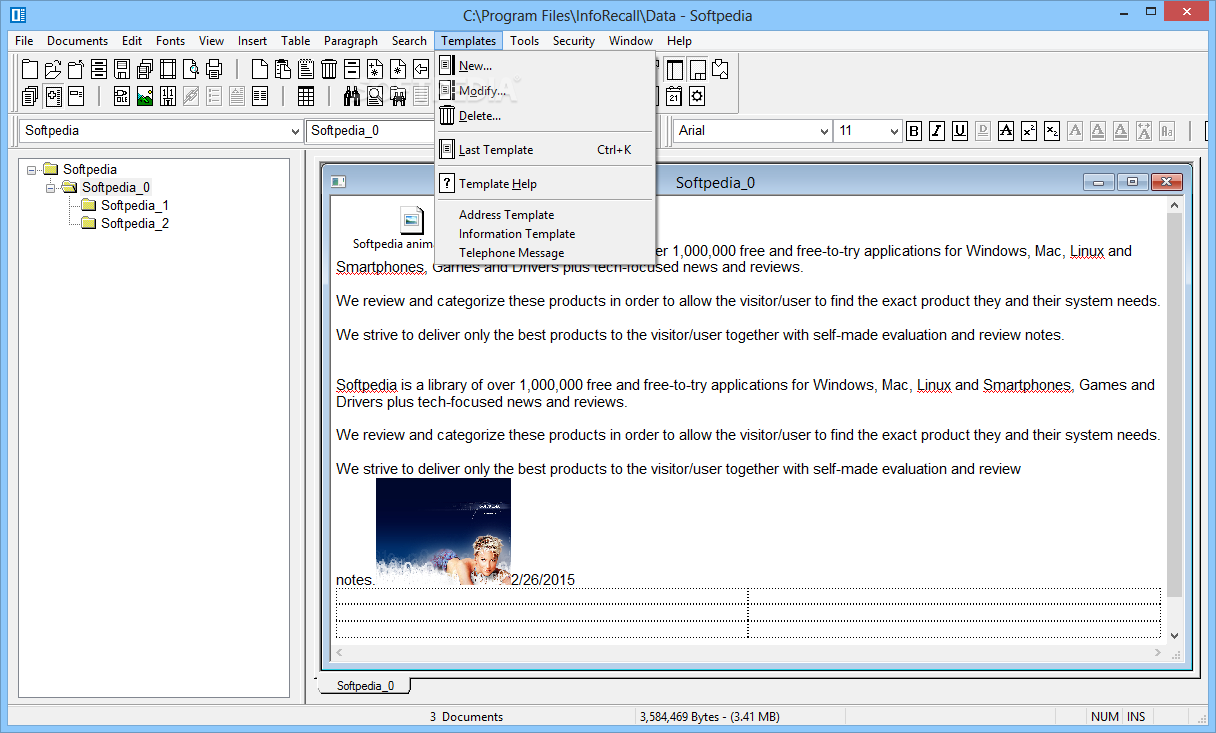Click the Softpedia_0 document name field
This screenshot has width=1216, height=733.
click(370, 131)
